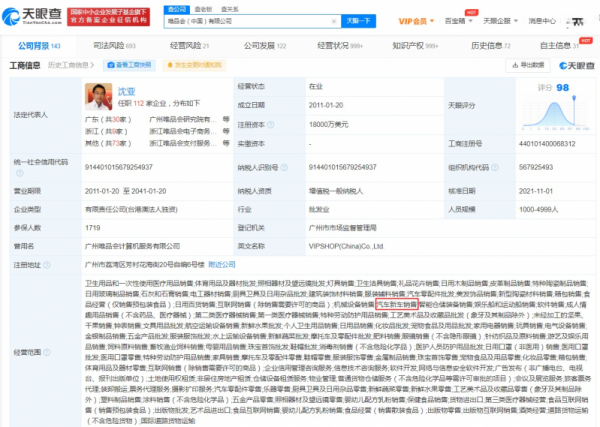
Task: Click the 天眼一下 search button
Action: [x=358, y=21]
